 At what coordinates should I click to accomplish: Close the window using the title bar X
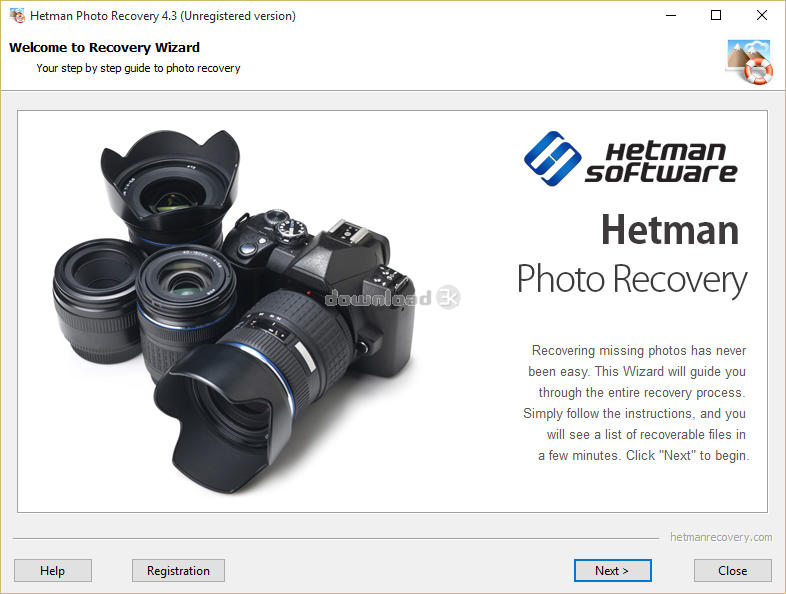coord(762,16)
